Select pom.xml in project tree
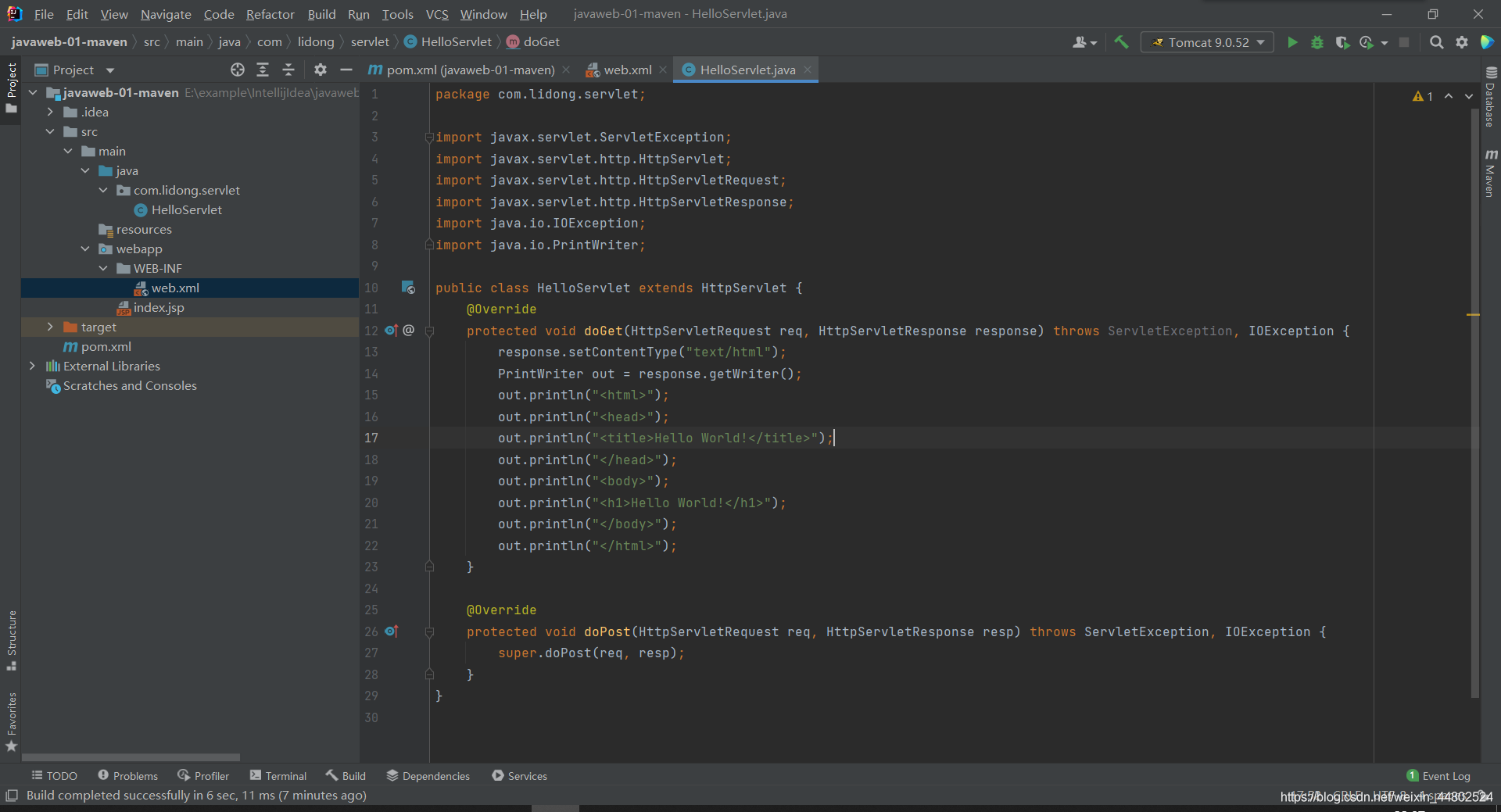 click(106, 346)
